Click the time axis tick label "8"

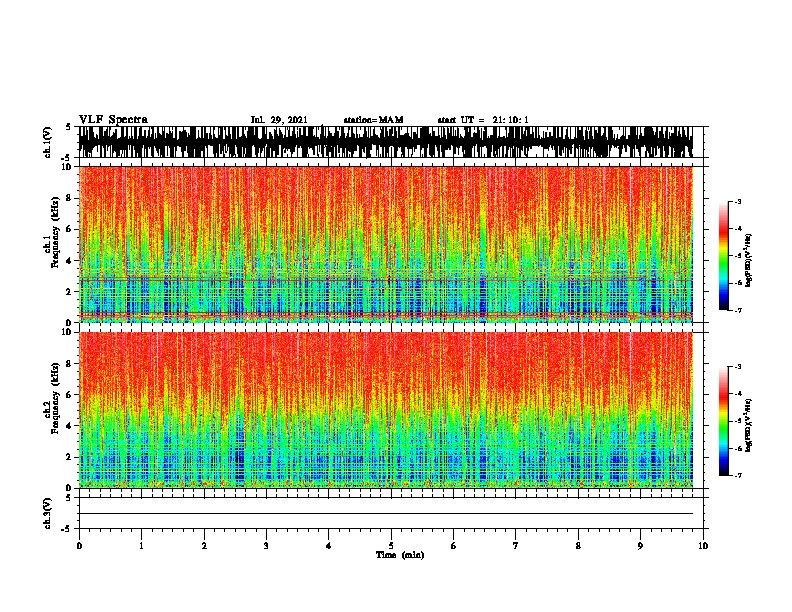click(x=578, y=546)
